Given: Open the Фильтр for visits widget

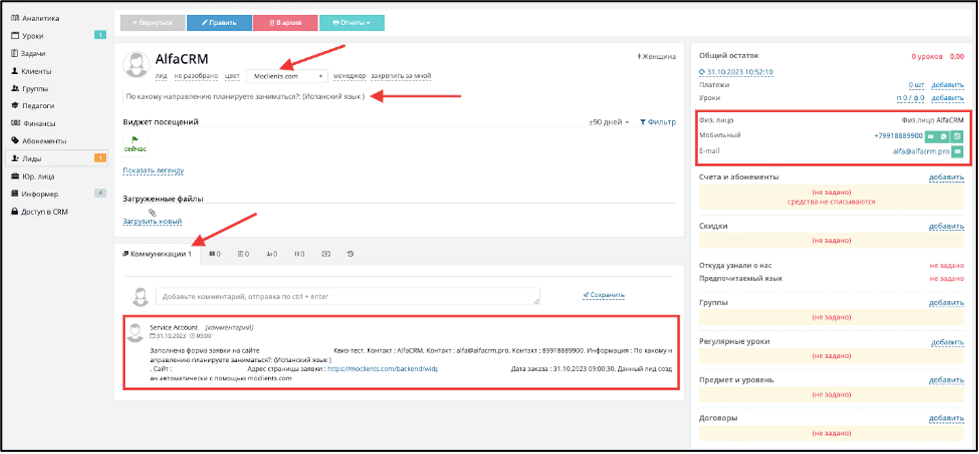Looking at the screenshot, I should coord(657,122).
